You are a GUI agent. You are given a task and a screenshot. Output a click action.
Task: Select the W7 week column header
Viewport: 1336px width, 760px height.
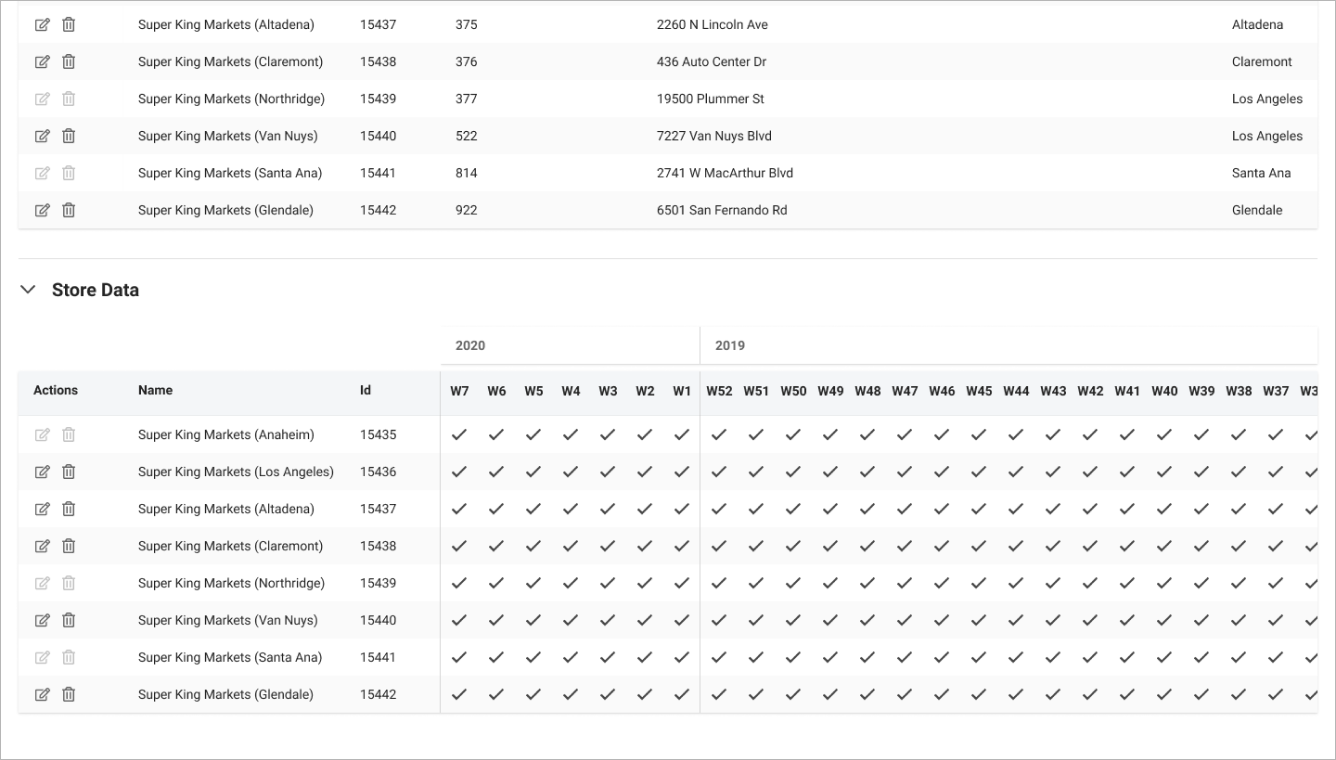tap(459, 391)
